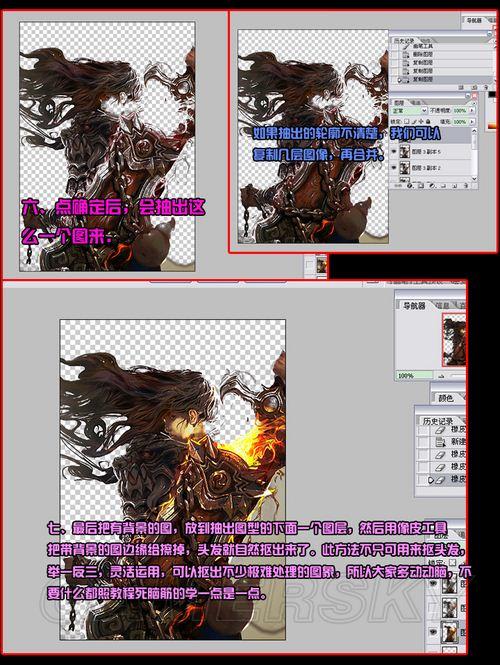Screen dimensions: 500x665
Task: Click the orange gradient color ramp
Action: [492, 126]
